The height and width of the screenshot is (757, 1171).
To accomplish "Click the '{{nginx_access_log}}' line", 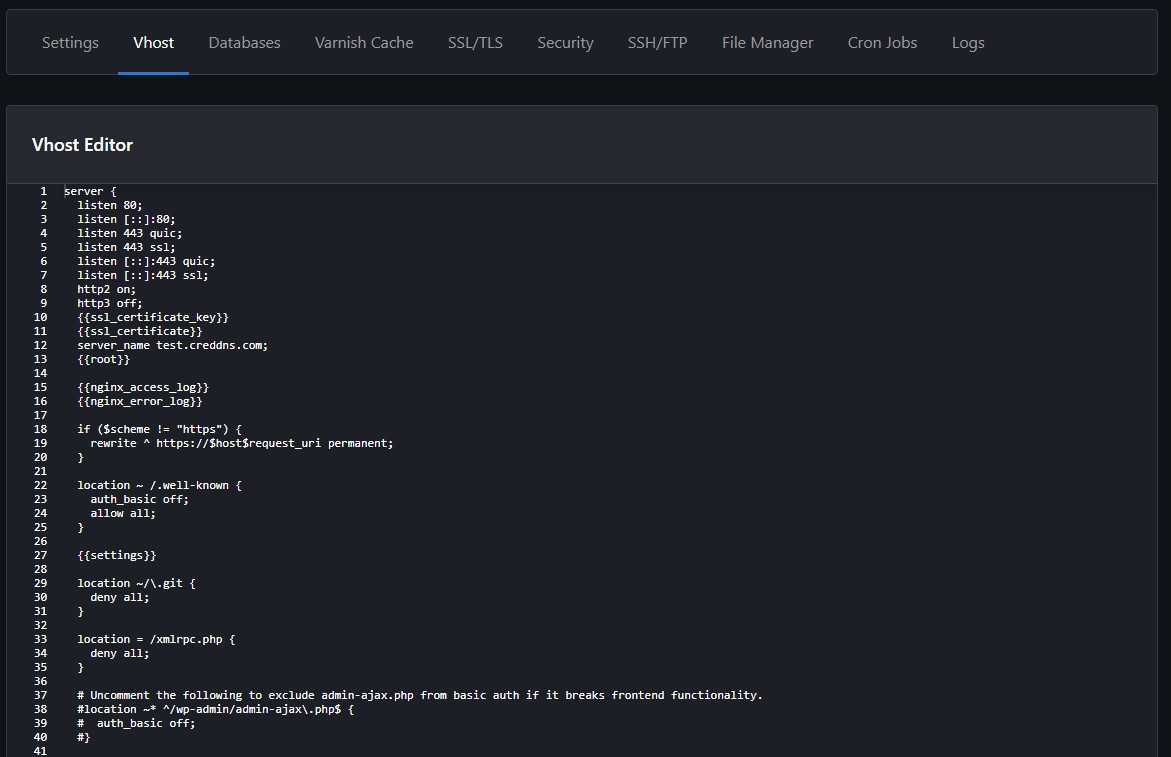I will tap(143, 387).
